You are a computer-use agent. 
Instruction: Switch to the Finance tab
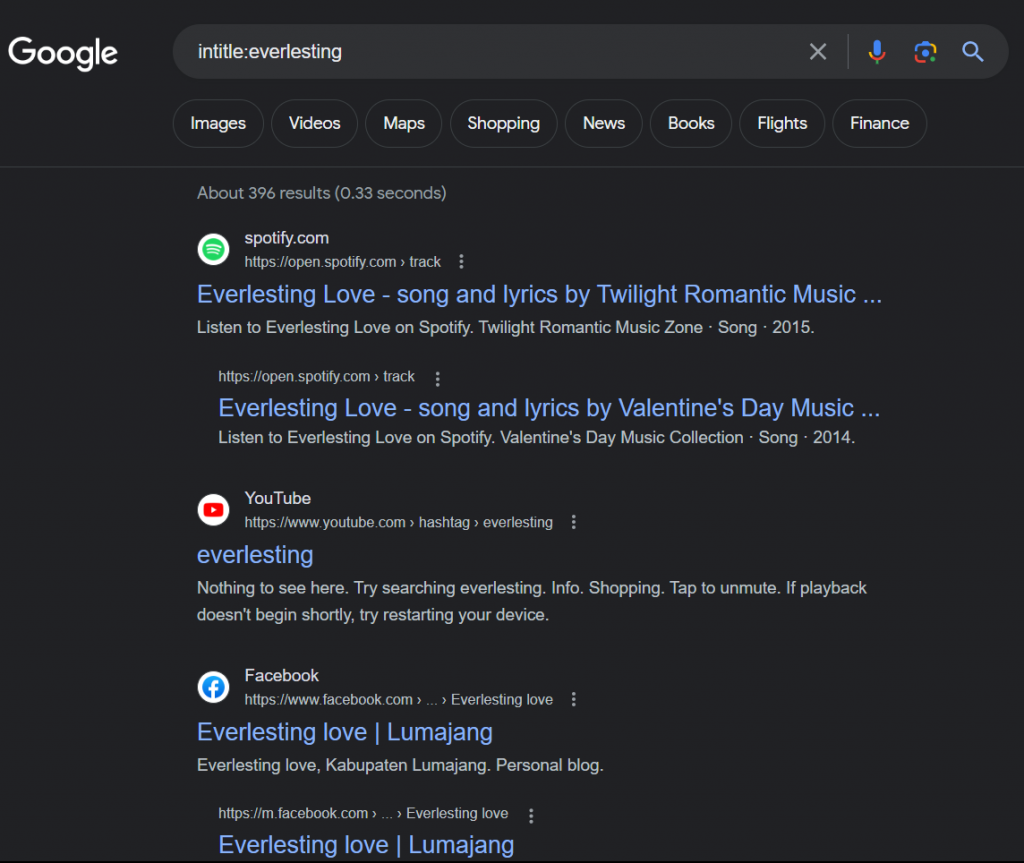click(x=879, y=123)
